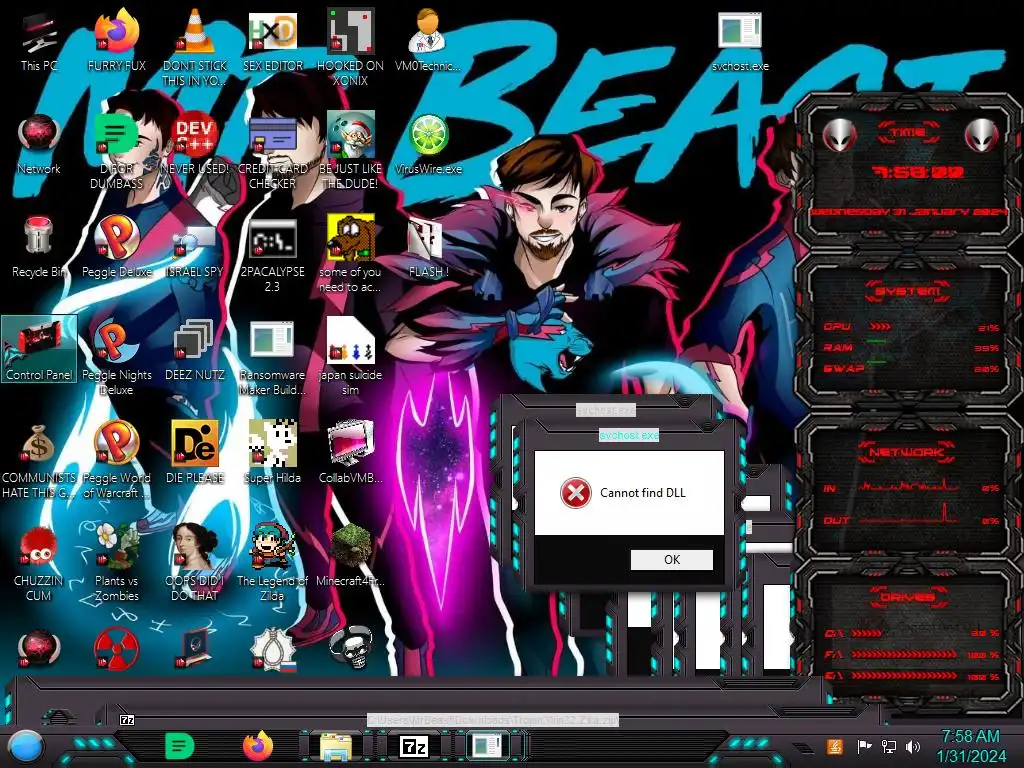Screen dimensions: 1024x768
Task: Select the VirusWire.exe lime icon
Action: (x=428, y=145)
